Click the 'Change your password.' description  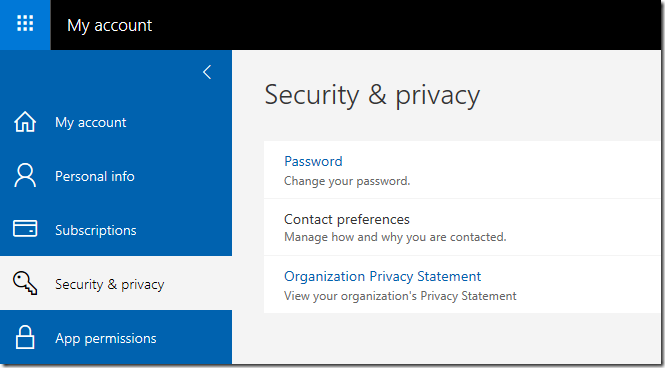(347, 181)
